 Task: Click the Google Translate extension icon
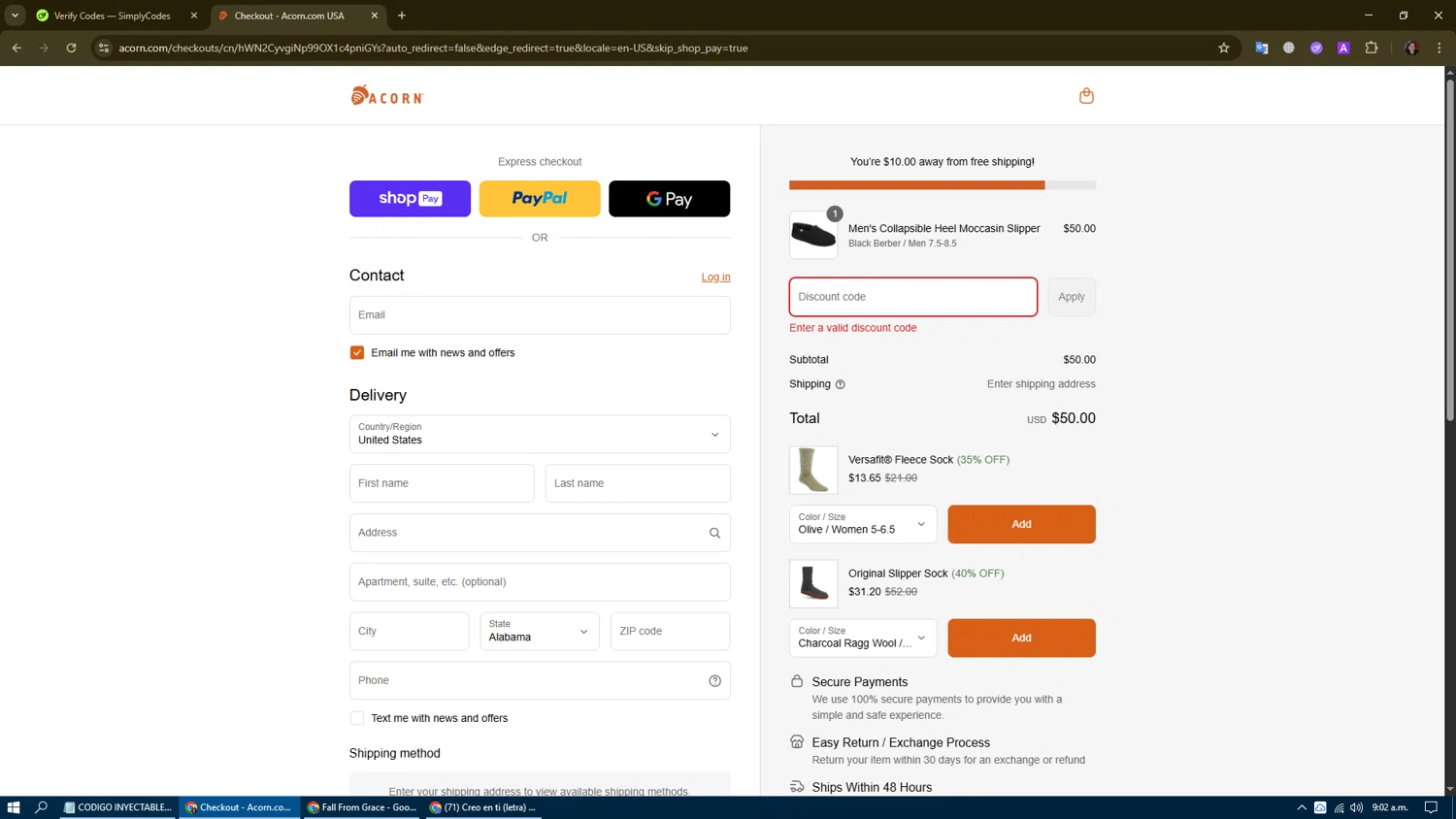1261,48
